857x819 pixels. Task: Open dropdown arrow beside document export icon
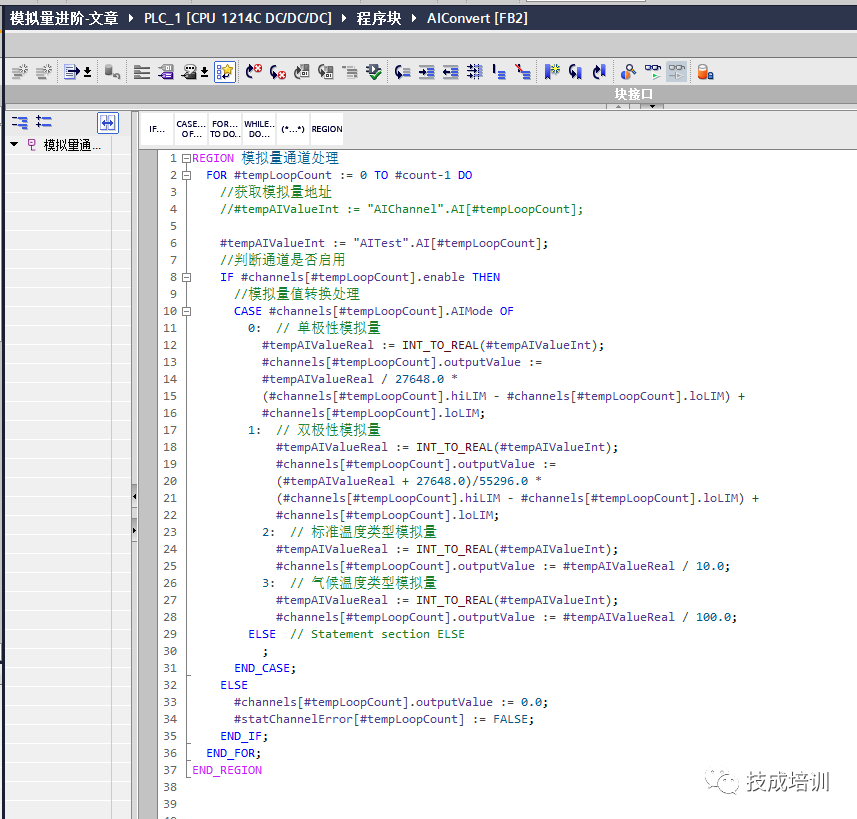coord(87,72)
